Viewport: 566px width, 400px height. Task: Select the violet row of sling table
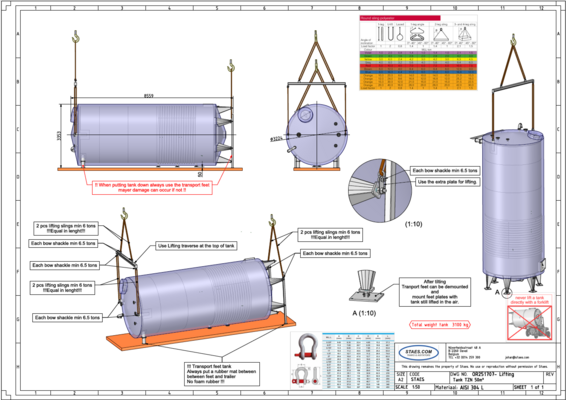point(418,53)
